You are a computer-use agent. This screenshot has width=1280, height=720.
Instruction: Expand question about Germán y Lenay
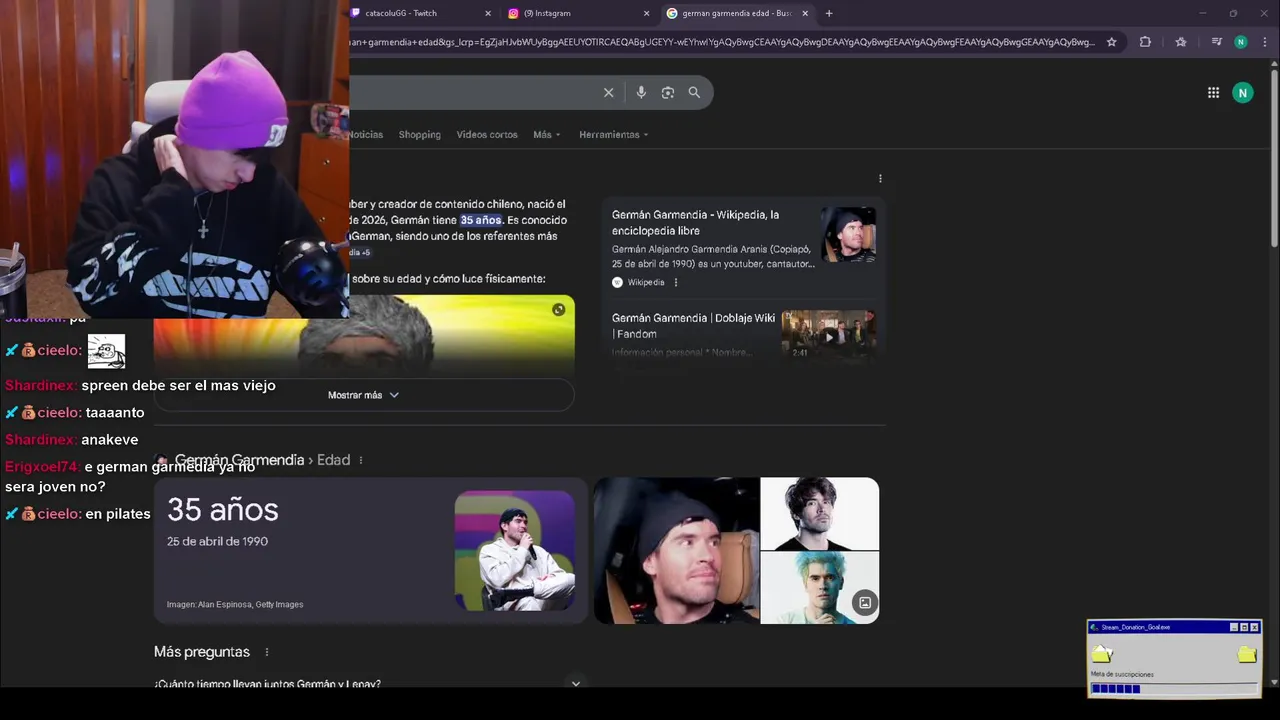coord(367,684)
